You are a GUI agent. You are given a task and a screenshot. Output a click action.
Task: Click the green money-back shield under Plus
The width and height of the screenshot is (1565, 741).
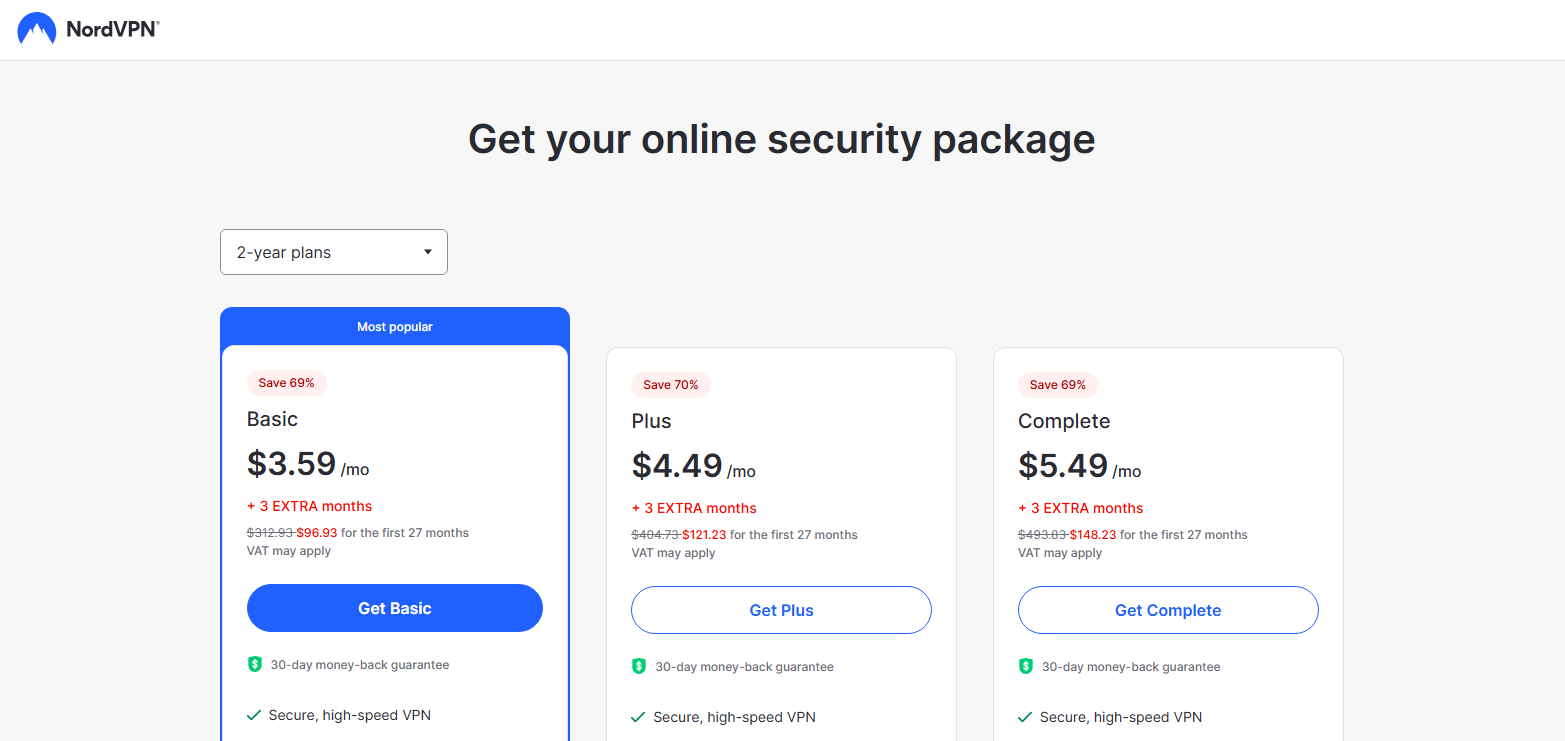[639, 666]
